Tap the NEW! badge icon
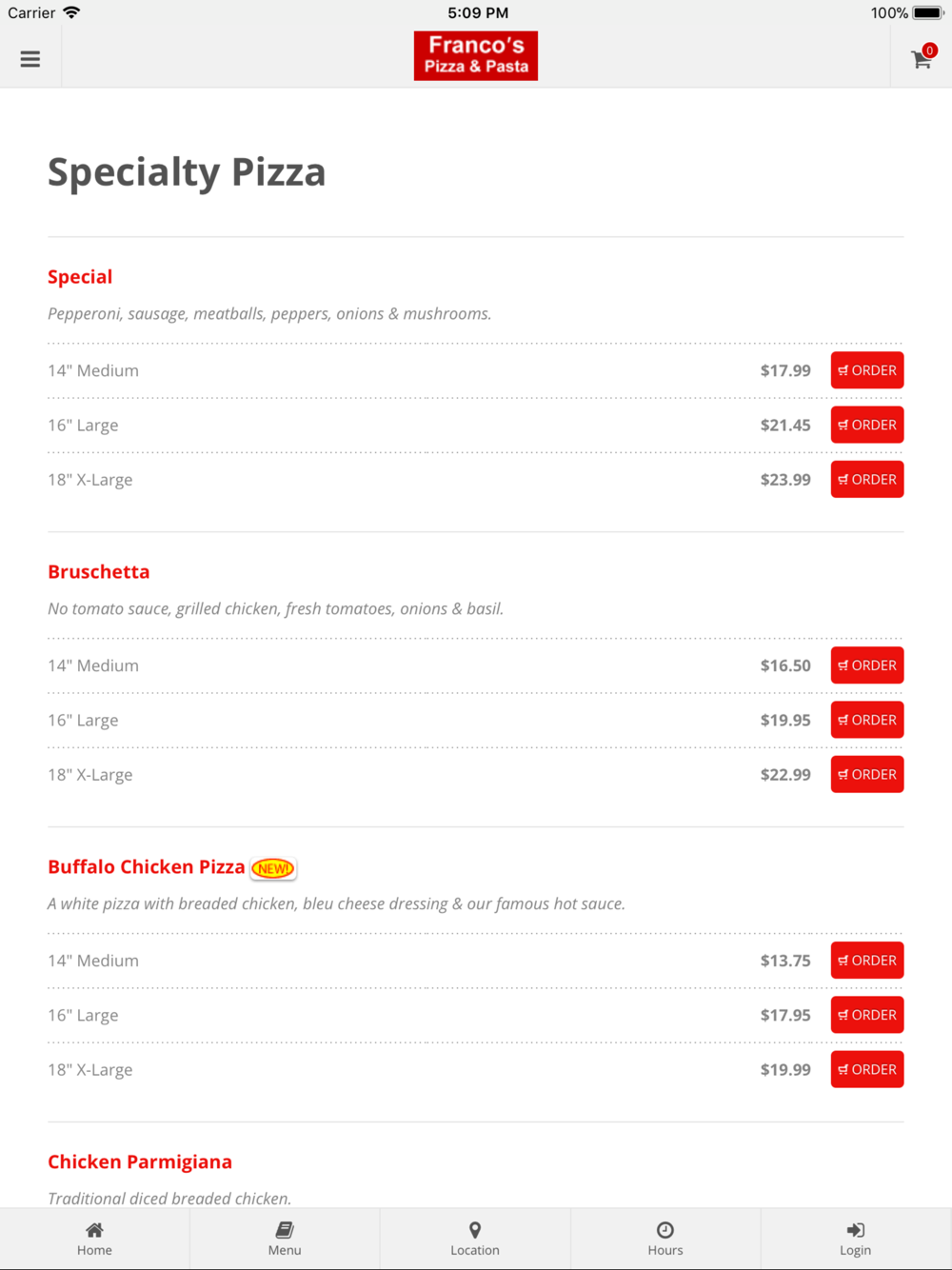 273,868
